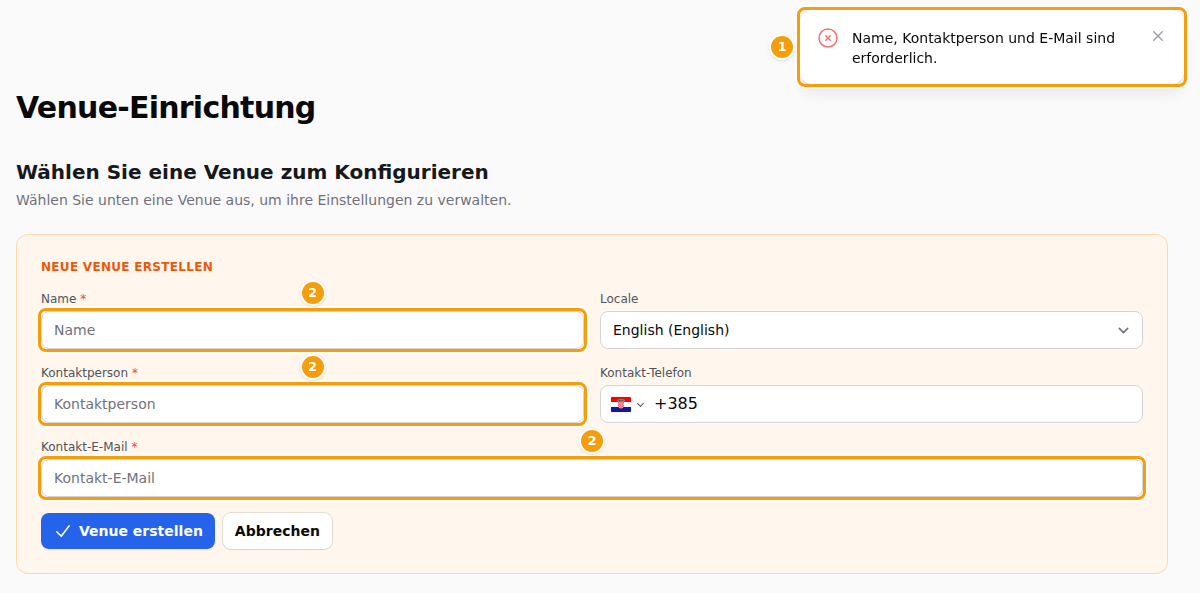Click the orange badge 2 above Kontaktperson field
Viewport: 1200px width, 593px height.
point(313,367)
